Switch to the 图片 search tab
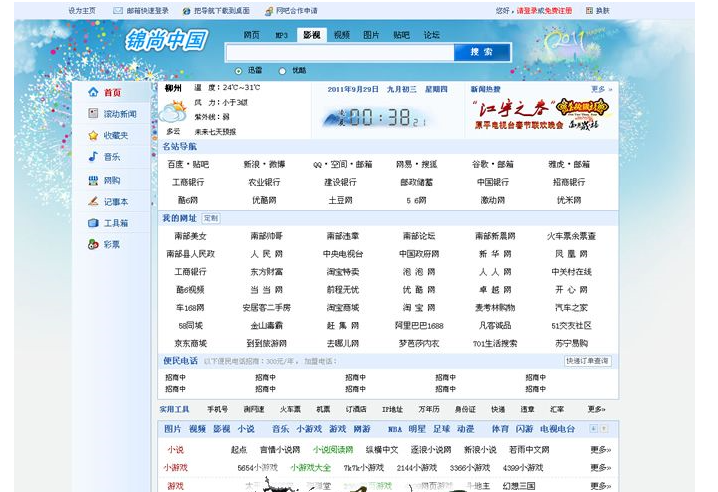The width and height of the screenshot is (718, 492). 371,35
